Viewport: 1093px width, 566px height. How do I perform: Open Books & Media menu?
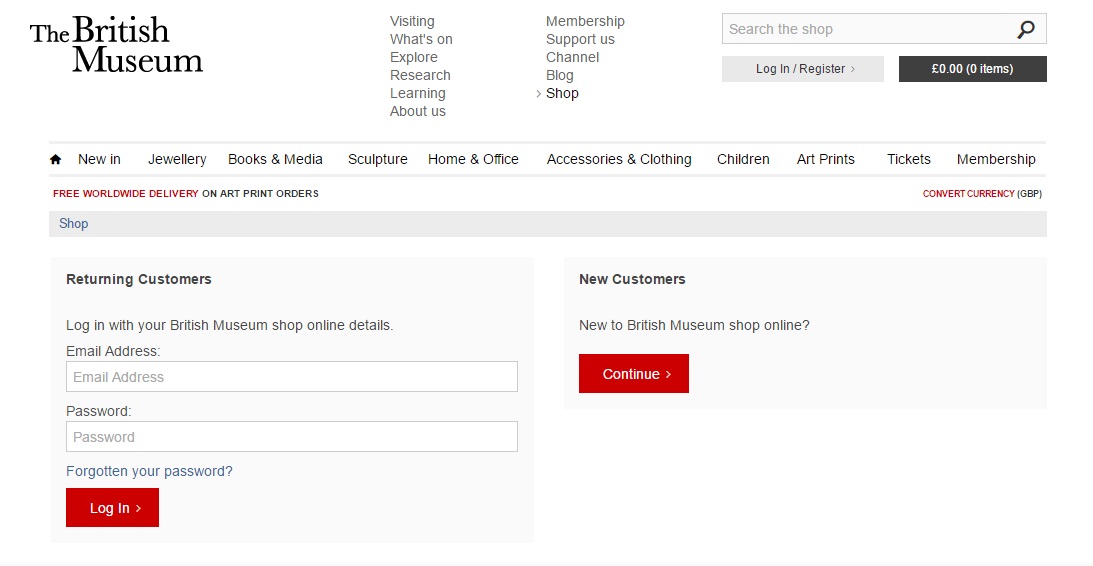click(275, 160)
